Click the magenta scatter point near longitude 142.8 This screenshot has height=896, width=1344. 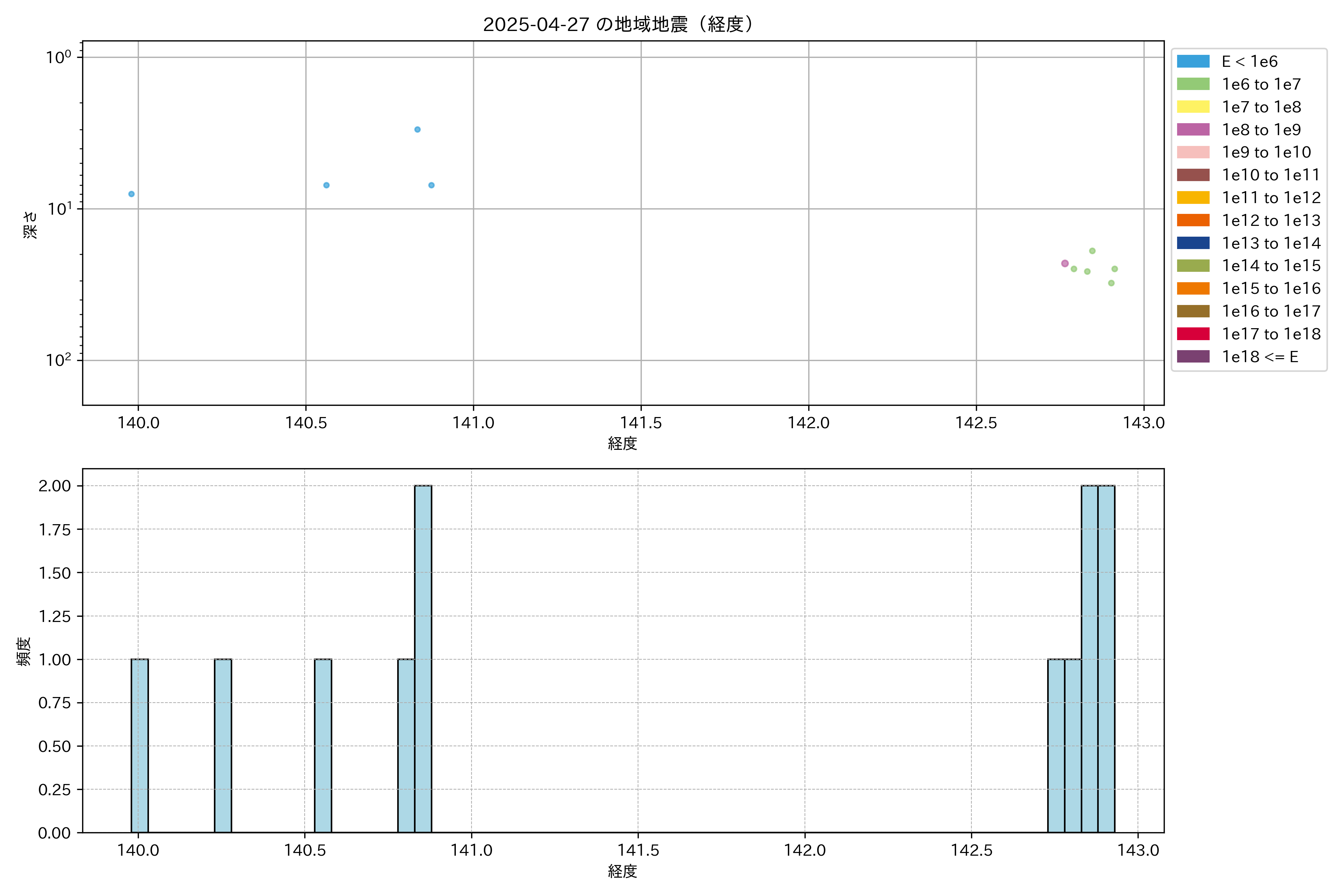(1065, 264)
